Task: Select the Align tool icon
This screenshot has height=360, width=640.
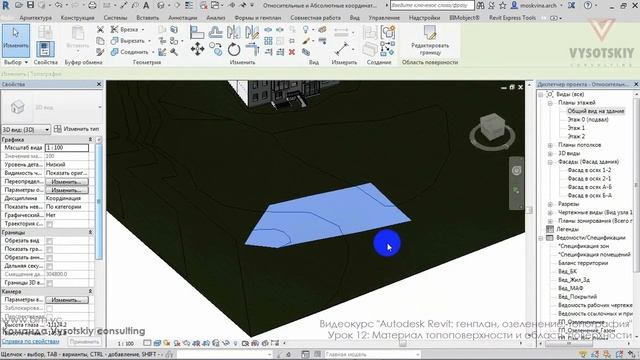Action: pyautogui.click(x=197, y=32)
